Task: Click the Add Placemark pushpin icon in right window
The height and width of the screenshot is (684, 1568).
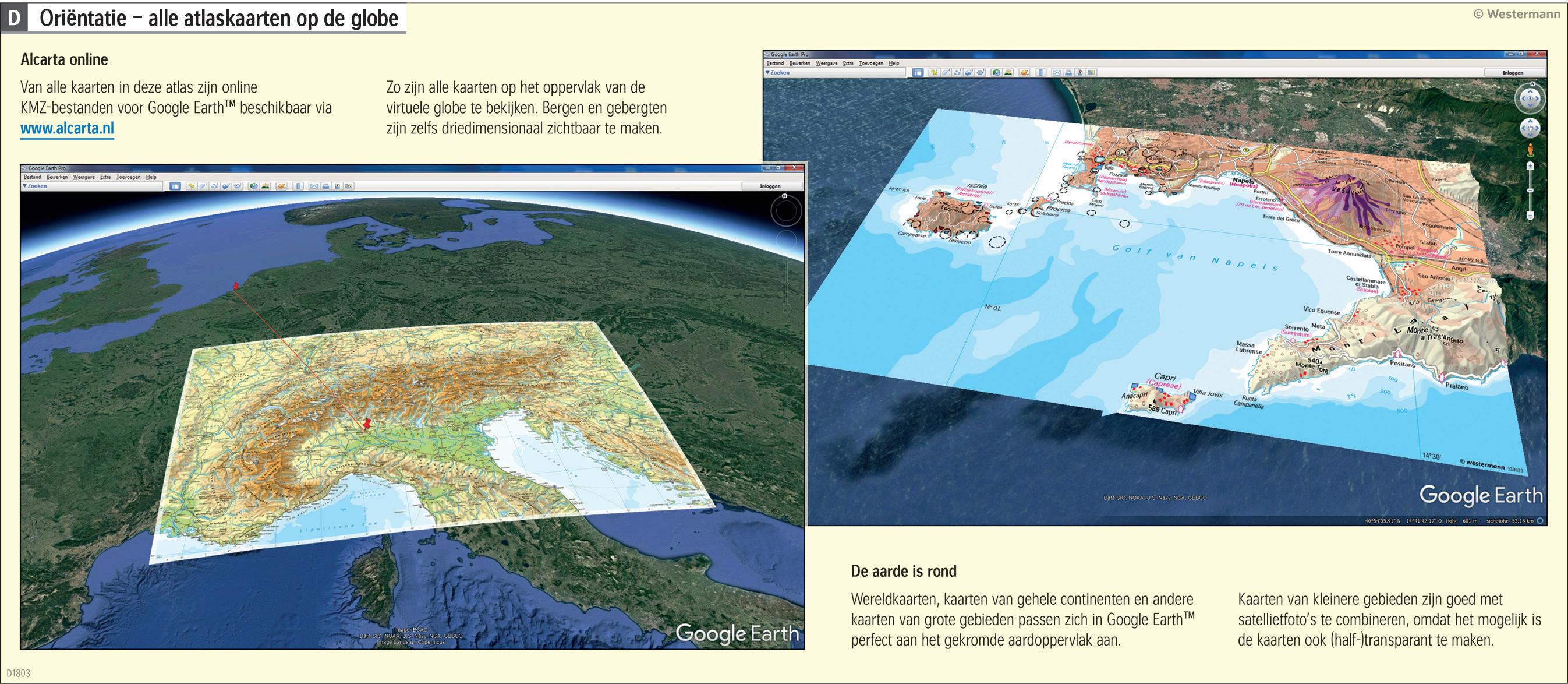Action: coord(935,73)
